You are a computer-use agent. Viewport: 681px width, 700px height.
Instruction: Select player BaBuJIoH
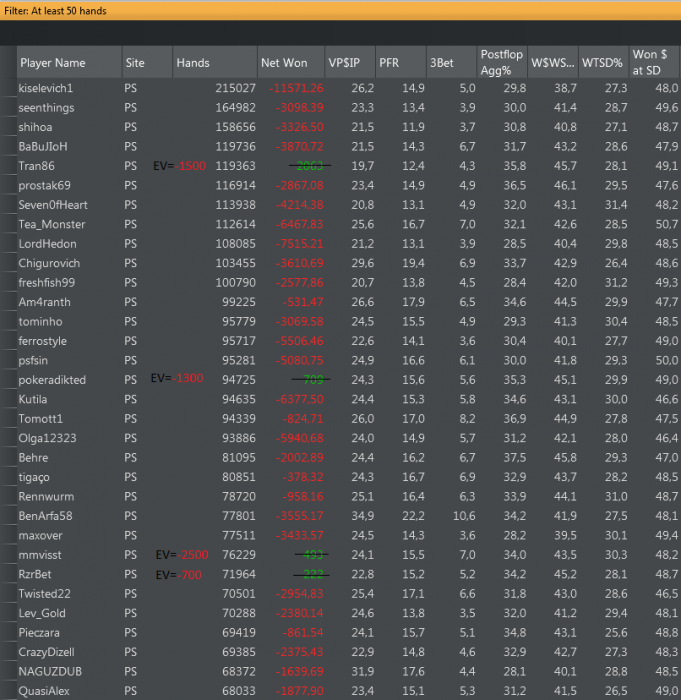pos(43,146)
